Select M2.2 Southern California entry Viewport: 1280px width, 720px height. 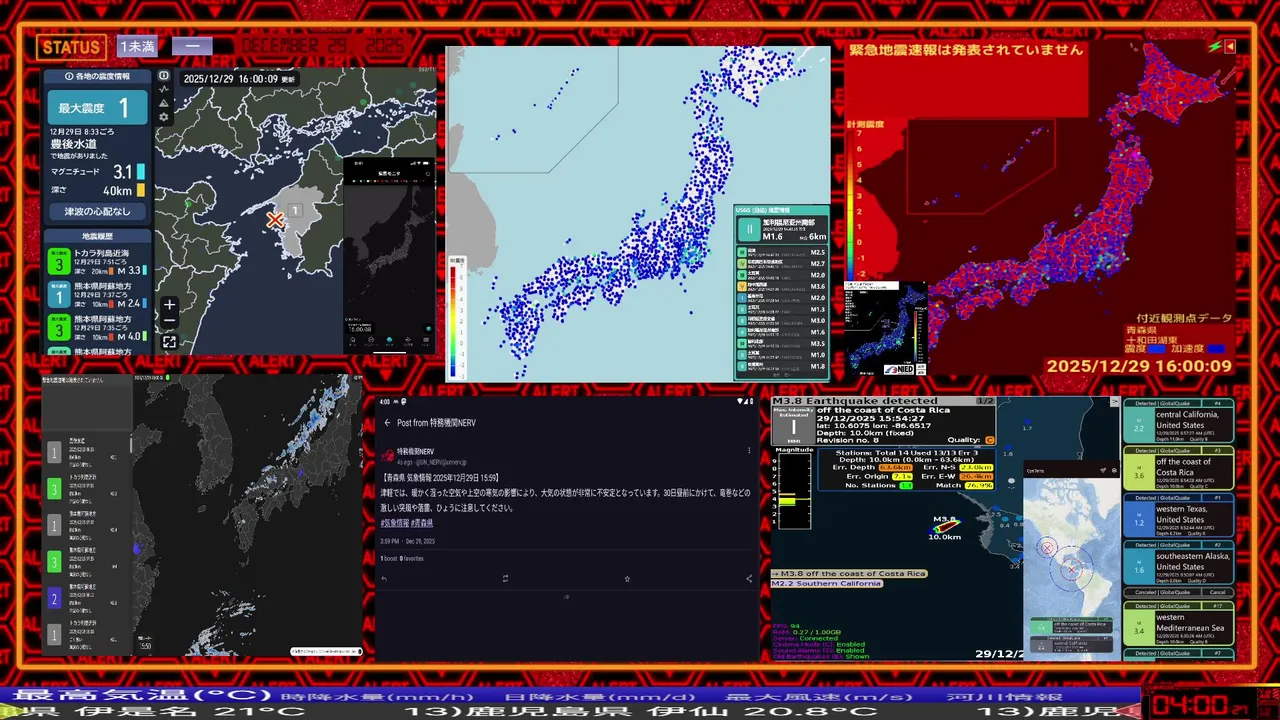pos(828,584)
